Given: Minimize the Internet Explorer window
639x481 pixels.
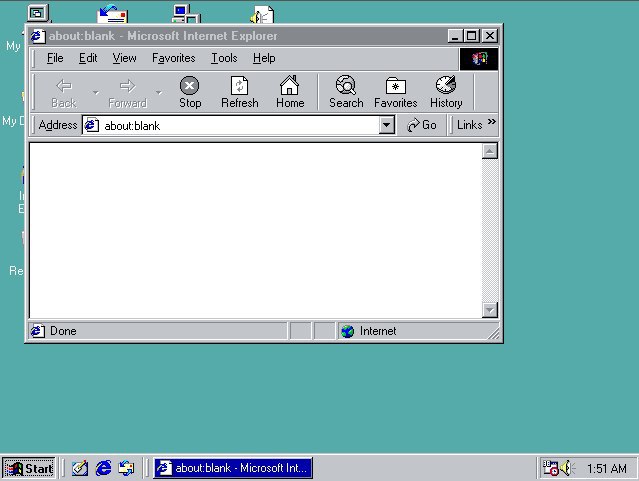Looking at the screenshot, I should [455, 36].
